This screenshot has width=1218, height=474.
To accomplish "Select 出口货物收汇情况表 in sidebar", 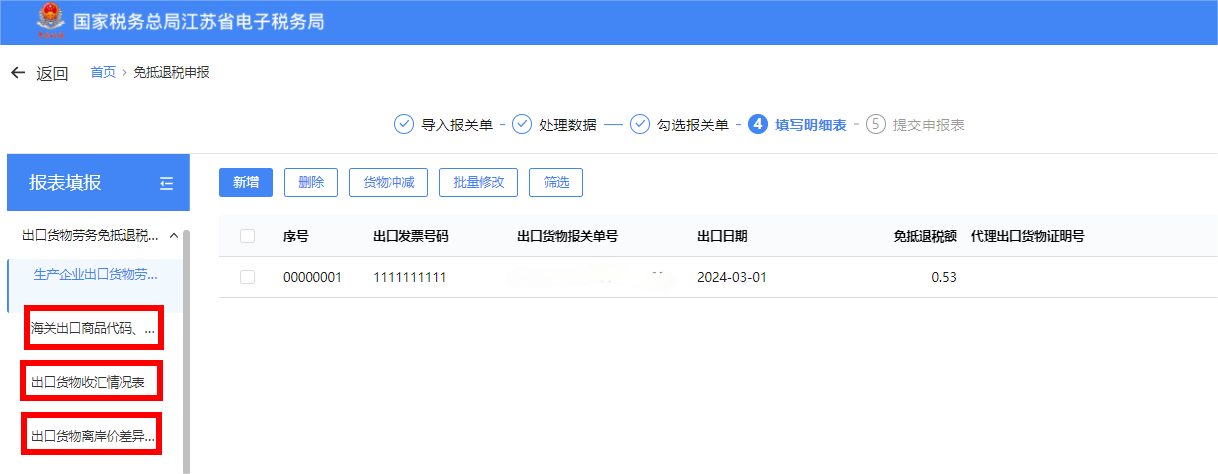I will click(91, 381).
